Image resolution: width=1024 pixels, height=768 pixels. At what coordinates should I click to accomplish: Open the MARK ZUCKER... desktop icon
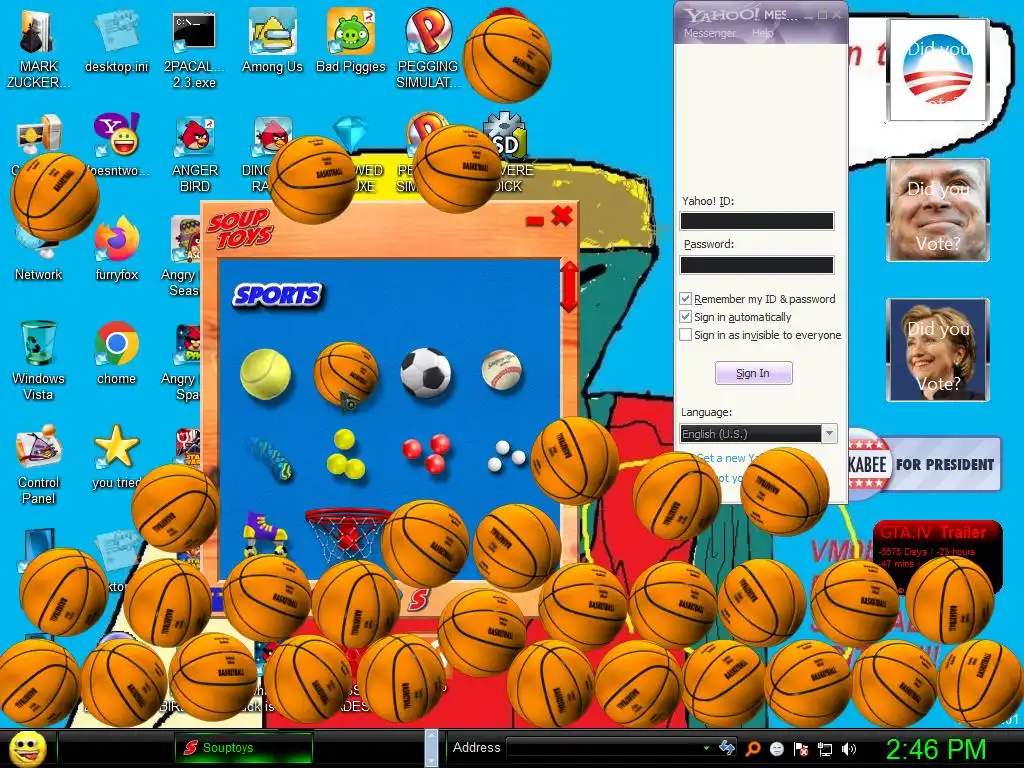pyautogui.click(x=38, y=47)
